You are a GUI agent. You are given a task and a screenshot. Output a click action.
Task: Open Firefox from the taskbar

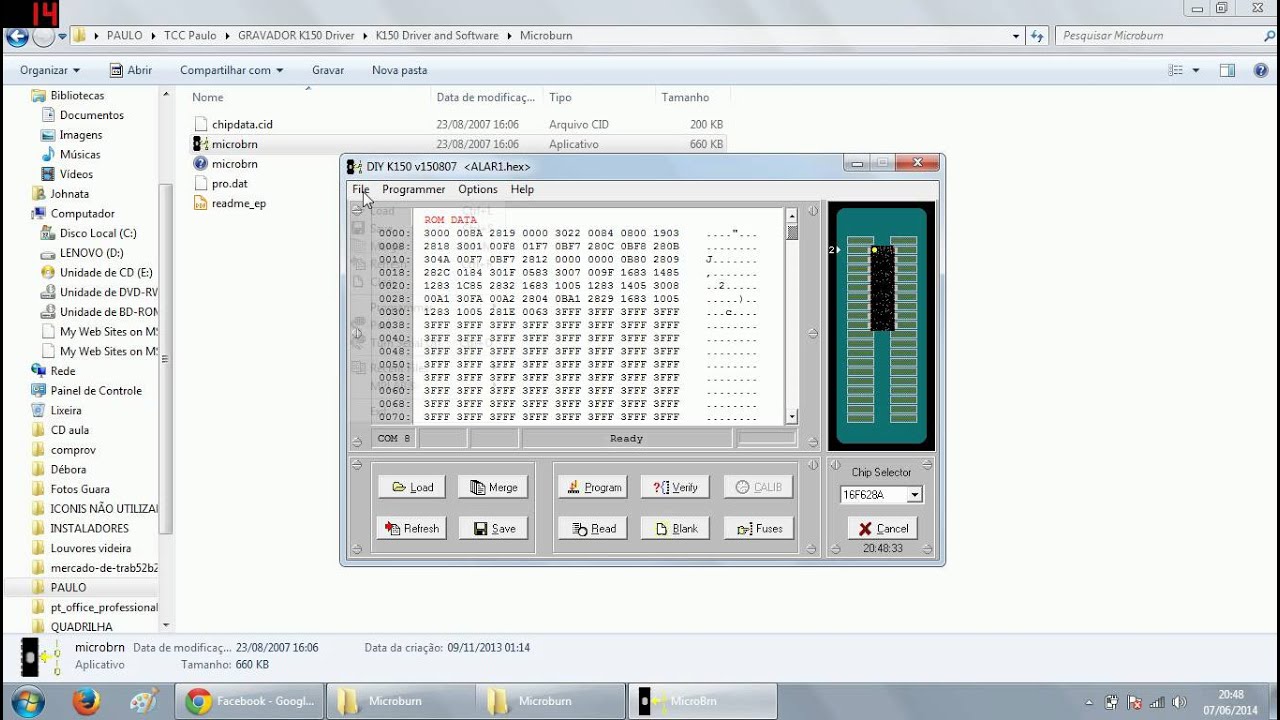coord(85,701)
